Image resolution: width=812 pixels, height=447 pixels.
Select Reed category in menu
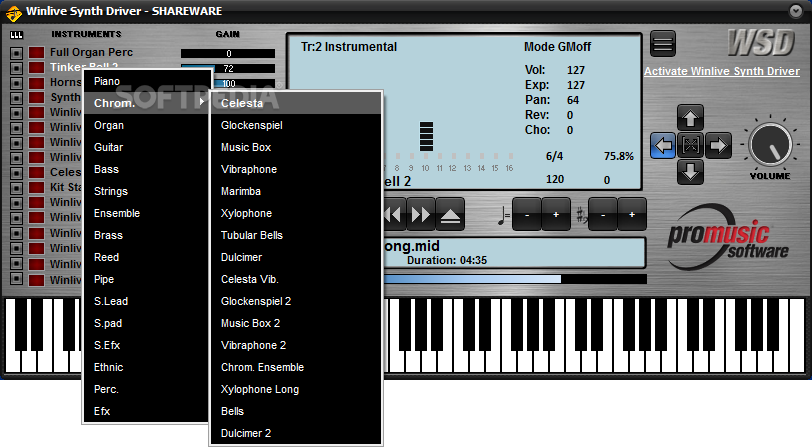(146, 257)
